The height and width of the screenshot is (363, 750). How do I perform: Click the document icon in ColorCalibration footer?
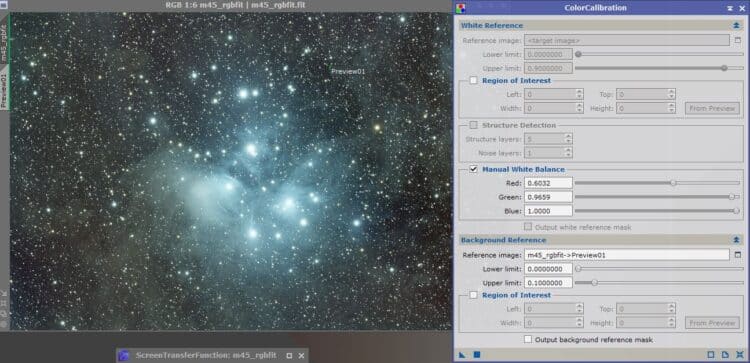[725, 355]
